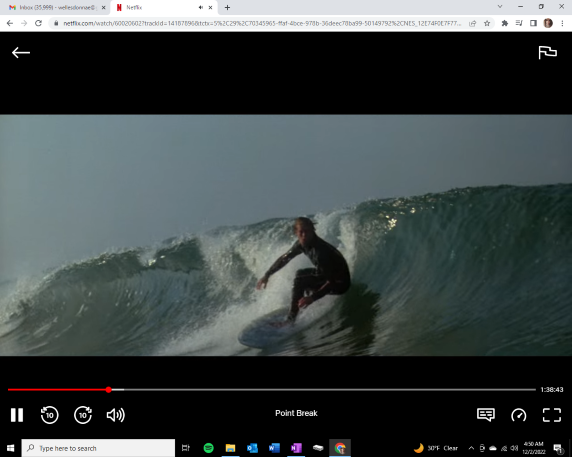Click the surfer video frame
This screenshot has height=457, width=572.
pyautogui.click(x=286, y=235)
